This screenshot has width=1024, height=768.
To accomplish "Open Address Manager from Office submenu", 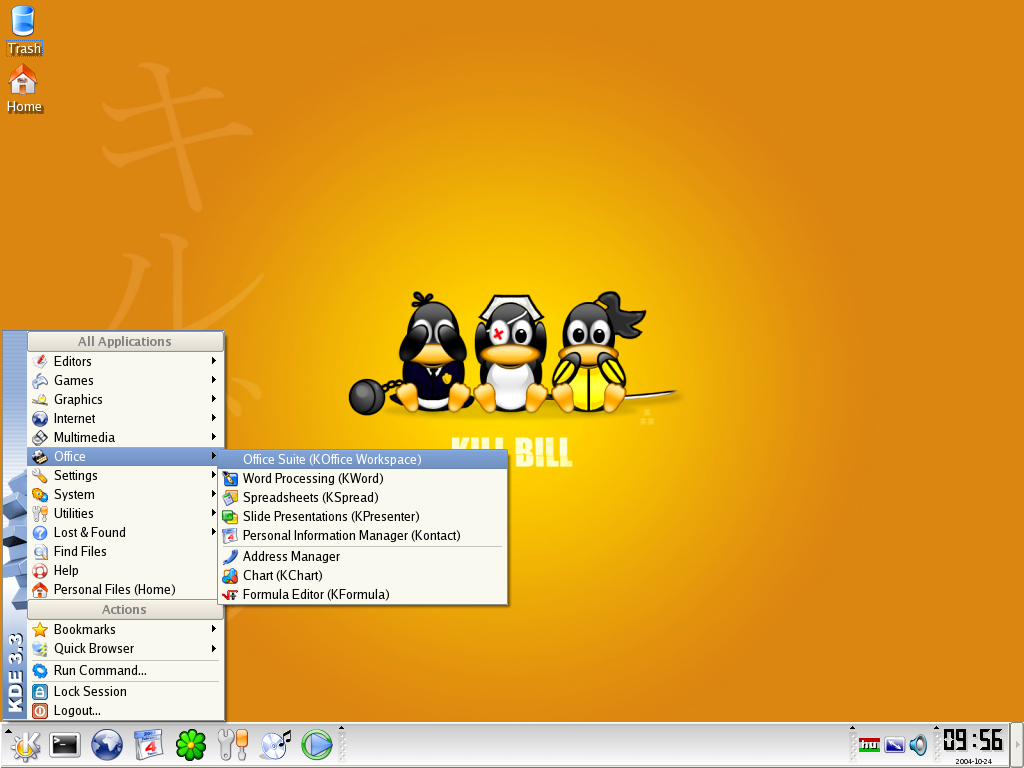I will click(362, 556).
